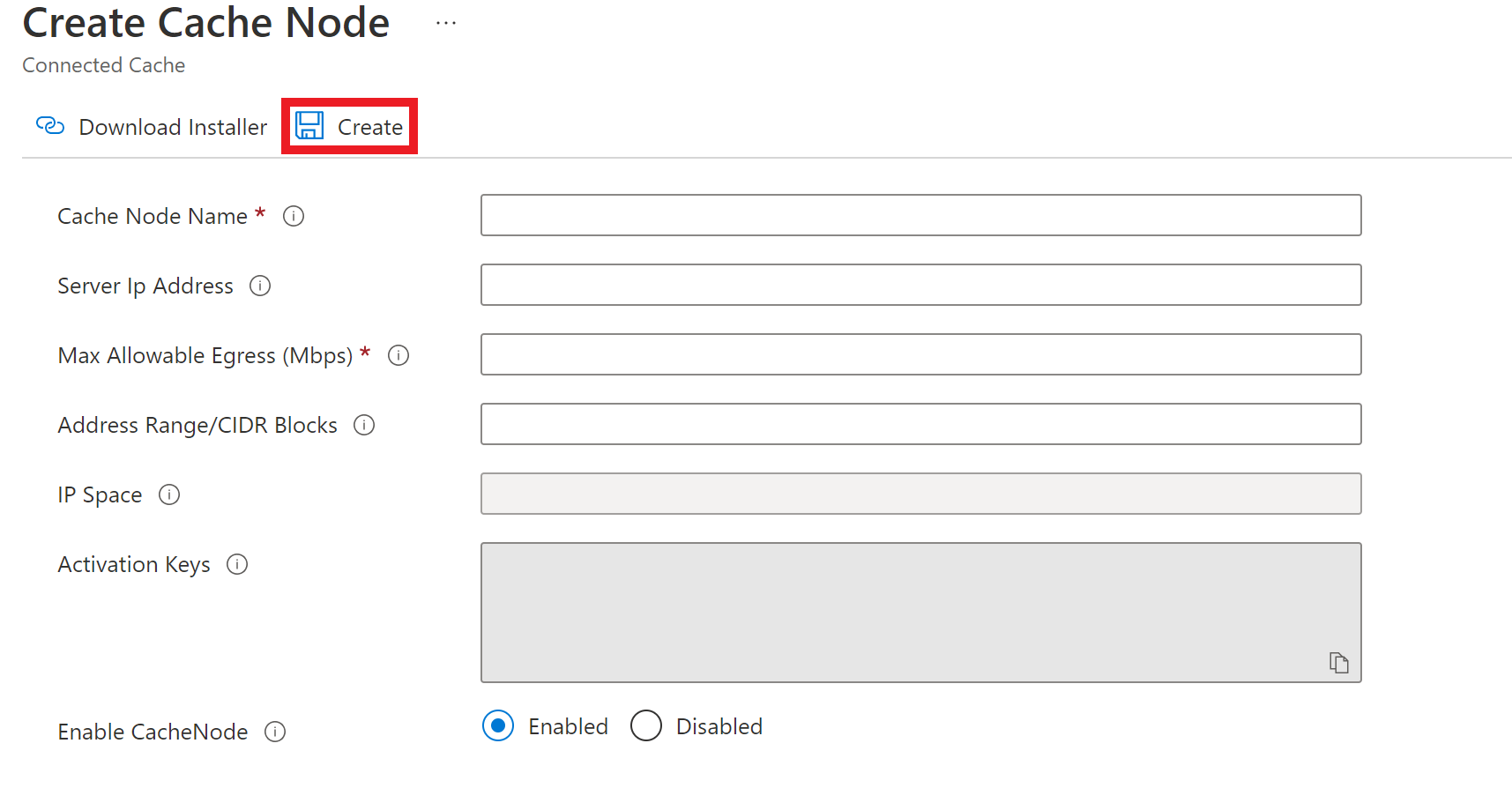Screen dimensions: 1512x788
Task: Click info icon for Max Allowable Egress
Action: pyautogui.click(x=398, y=355)
